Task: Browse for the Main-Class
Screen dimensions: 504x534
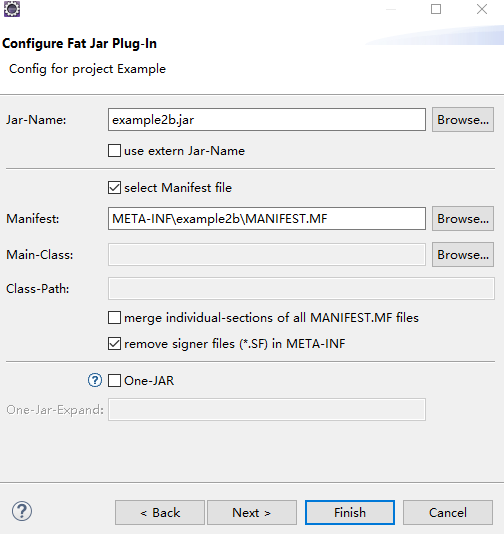Action: [x=463, y=255]
